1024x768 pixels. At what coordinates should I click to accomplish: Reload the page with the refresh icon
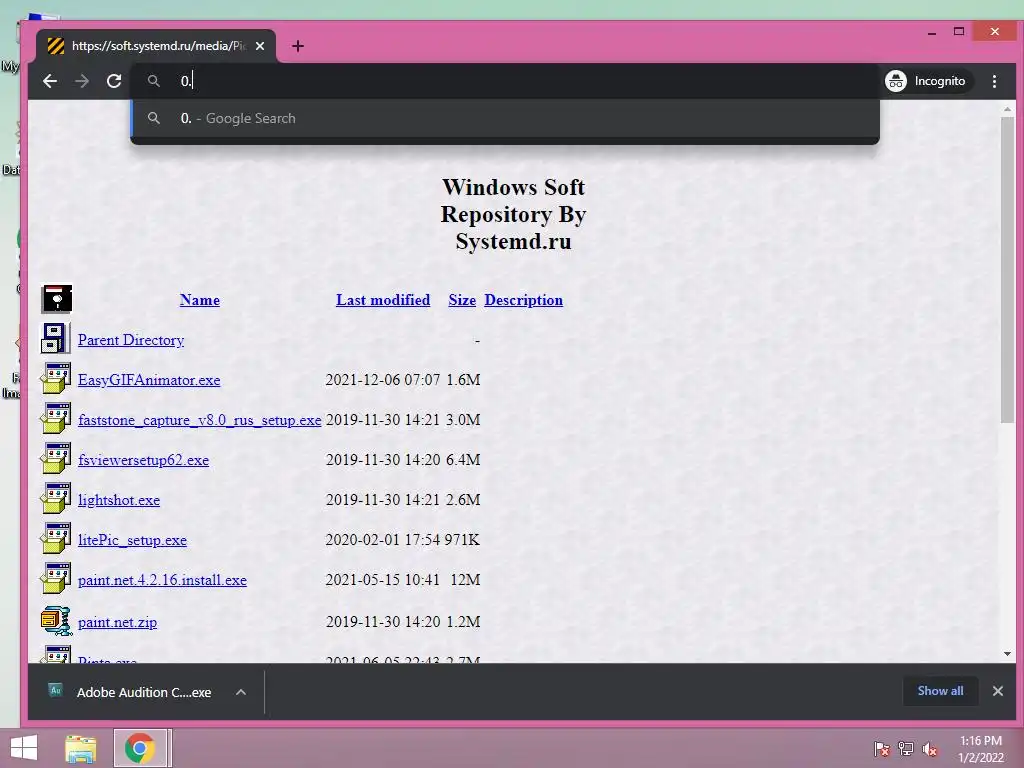(114, 81)
